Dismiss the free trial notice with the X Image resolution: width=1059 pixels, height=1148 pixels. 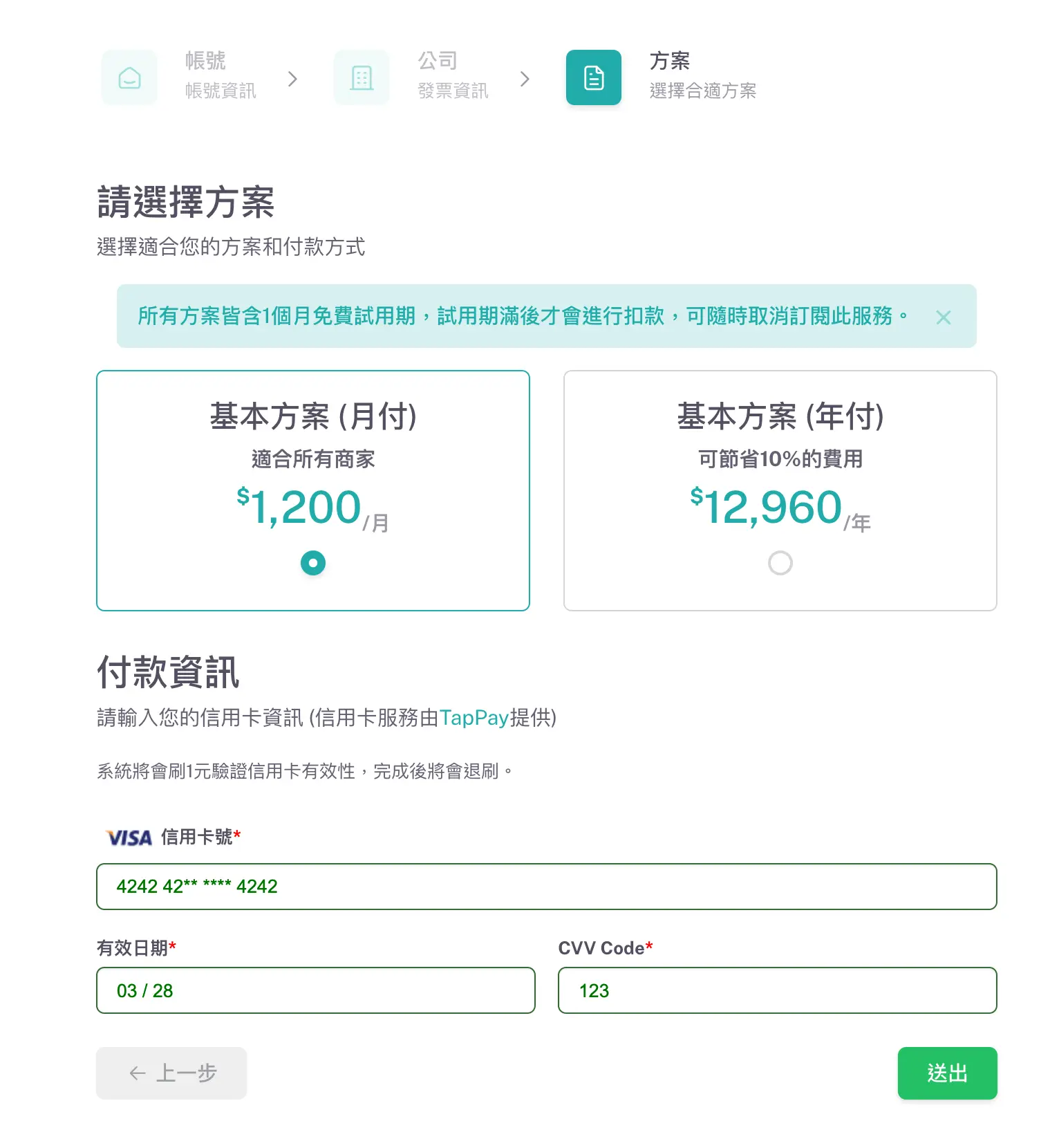pos(944,317)
